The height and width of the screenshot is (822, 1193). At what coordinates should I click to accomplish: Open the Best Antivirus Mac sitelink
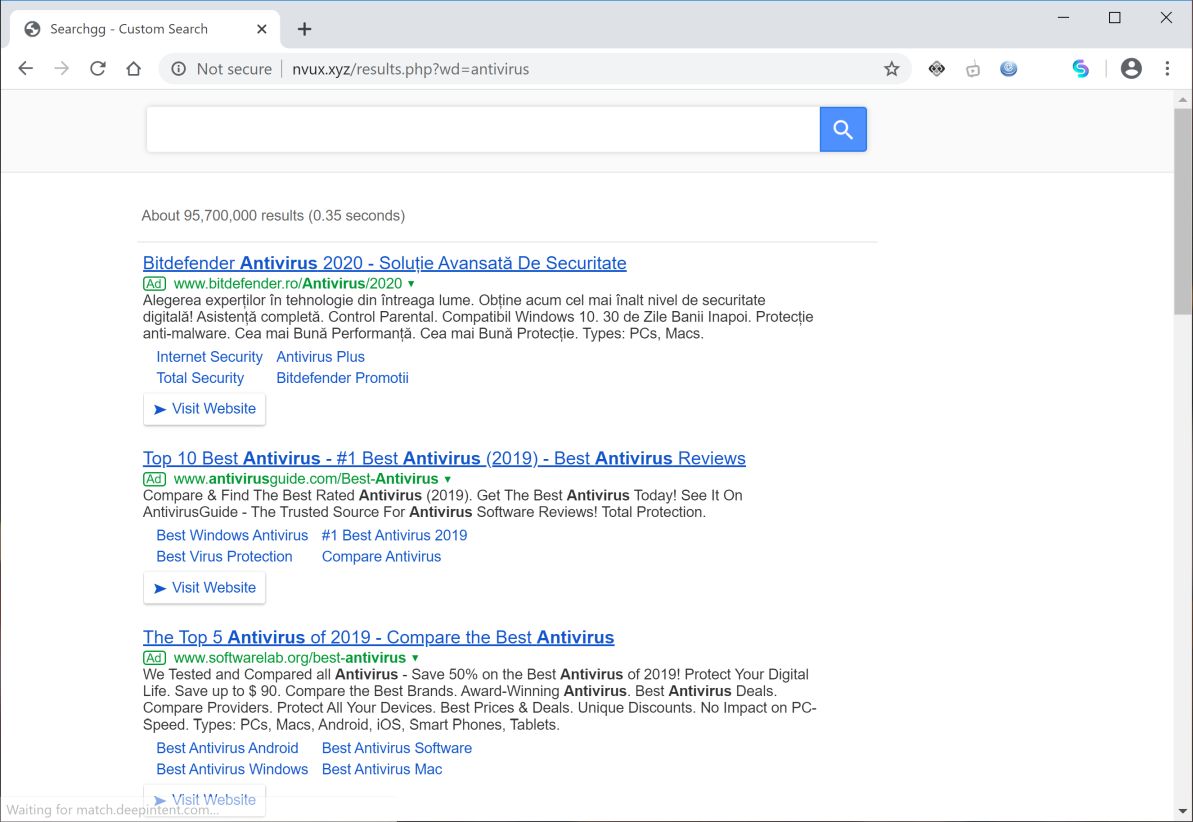[382, 769]
